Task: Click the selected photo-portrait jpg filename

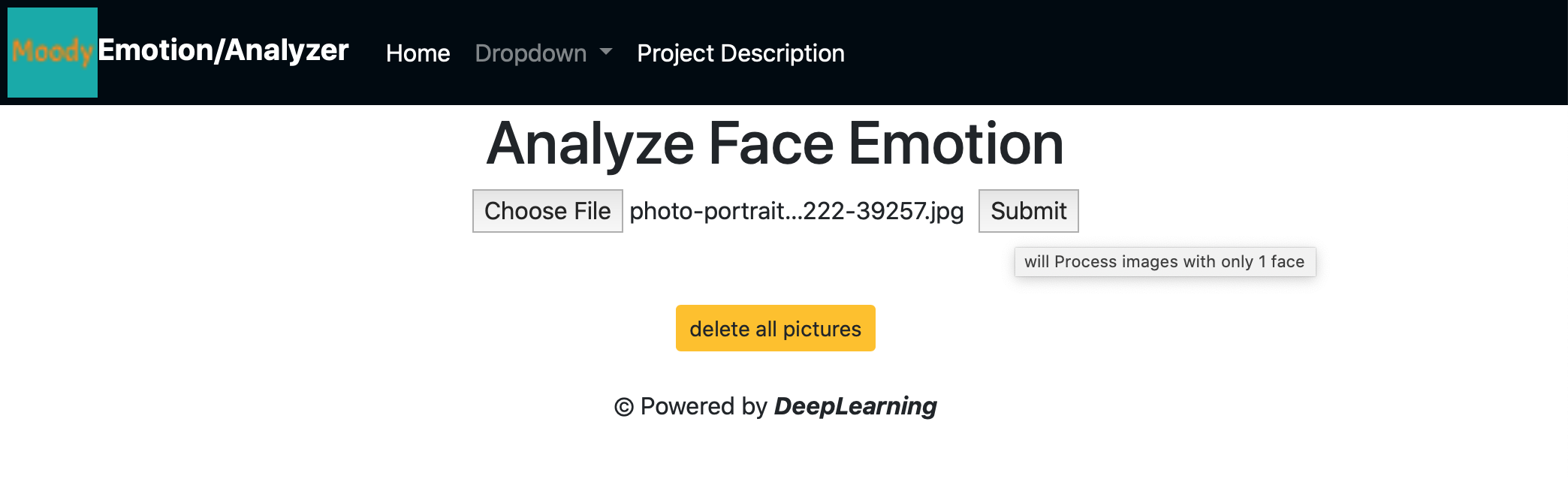Action: (797, 211)
